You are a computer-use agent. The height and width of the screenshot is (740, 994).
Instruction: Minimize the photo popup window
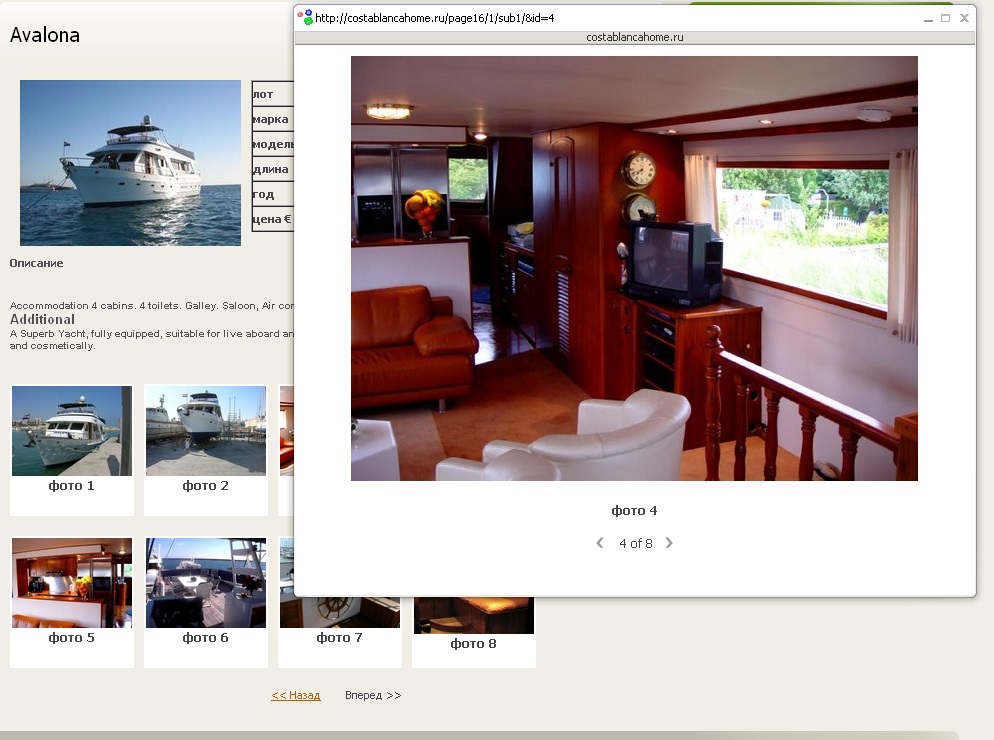928,18
